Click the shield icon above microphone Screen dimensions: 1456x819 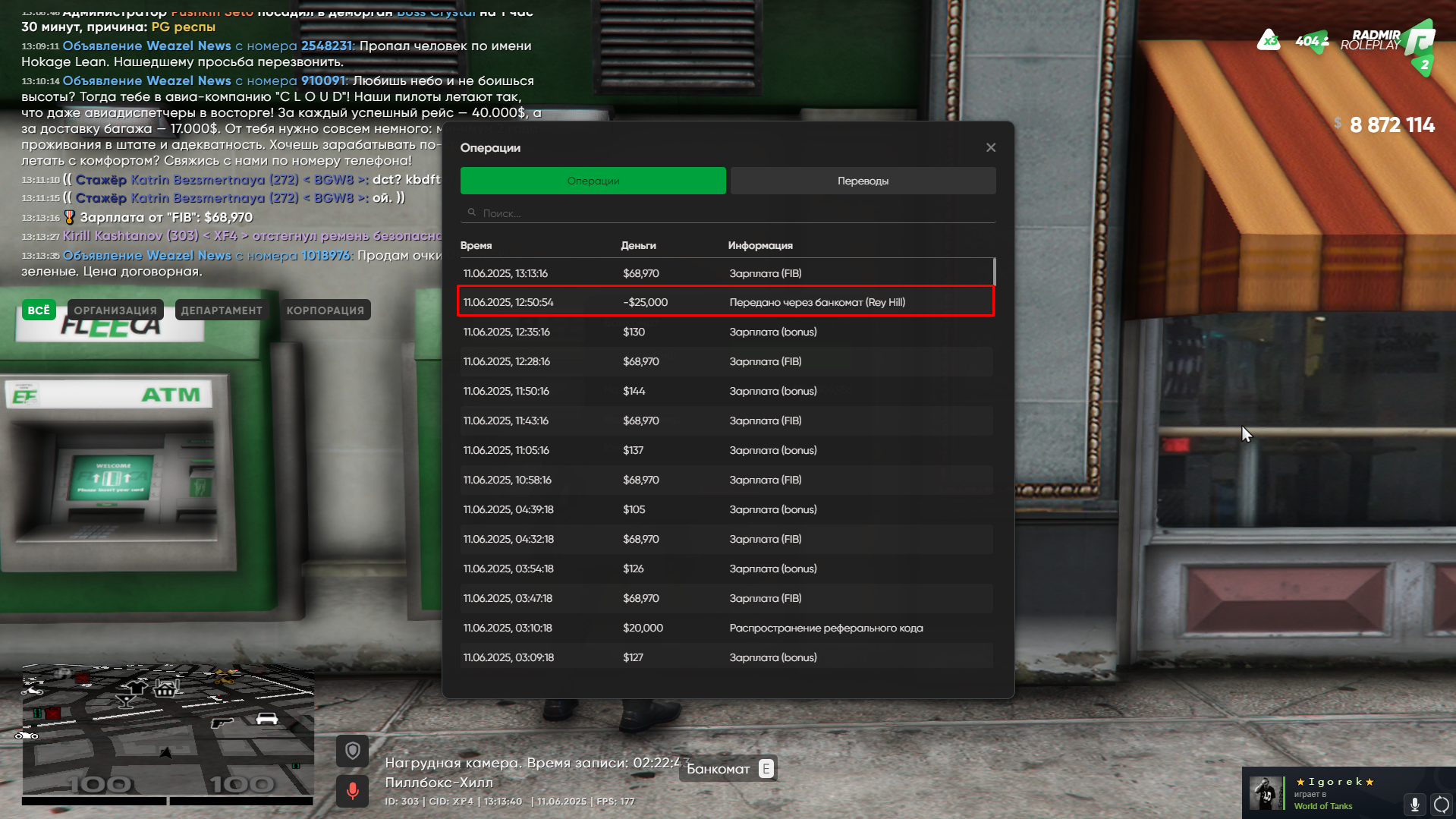pos(353,751)
